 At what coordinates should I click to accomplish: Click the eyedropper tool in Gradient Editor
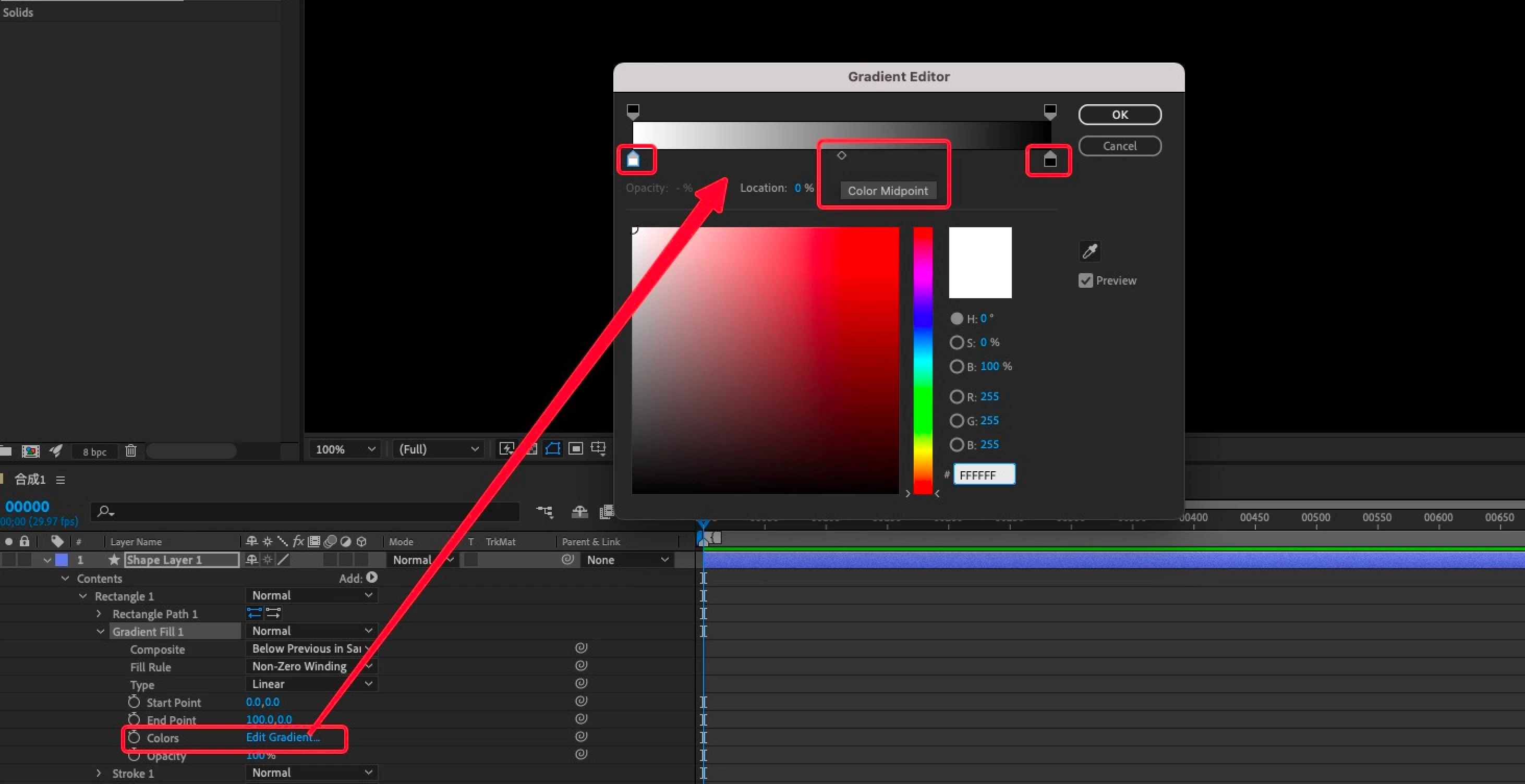click(1090, 251)
